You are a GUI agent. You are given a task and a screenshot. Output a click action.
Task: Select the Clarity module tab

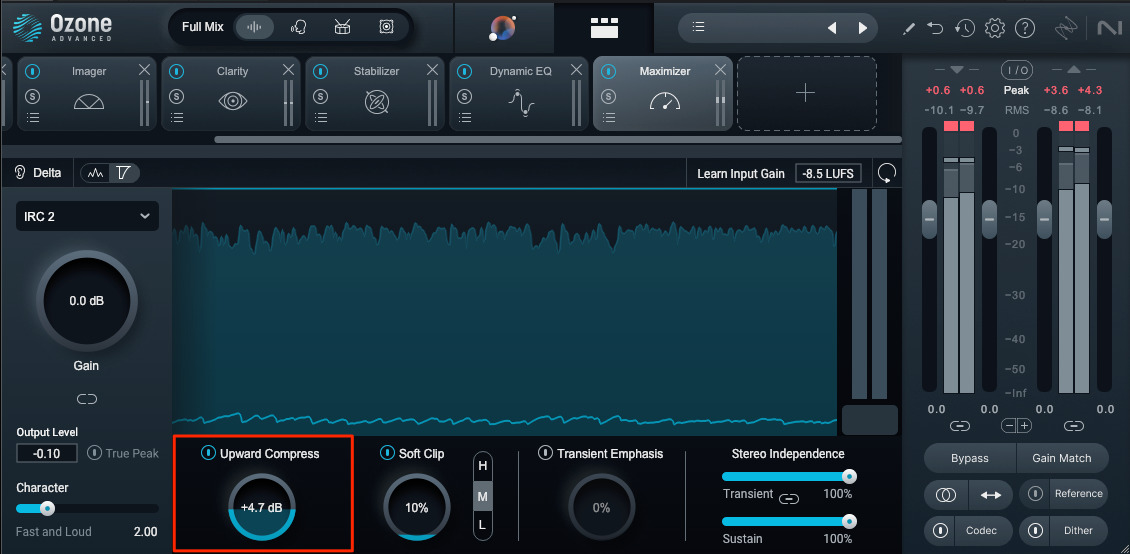coord(231,93)
